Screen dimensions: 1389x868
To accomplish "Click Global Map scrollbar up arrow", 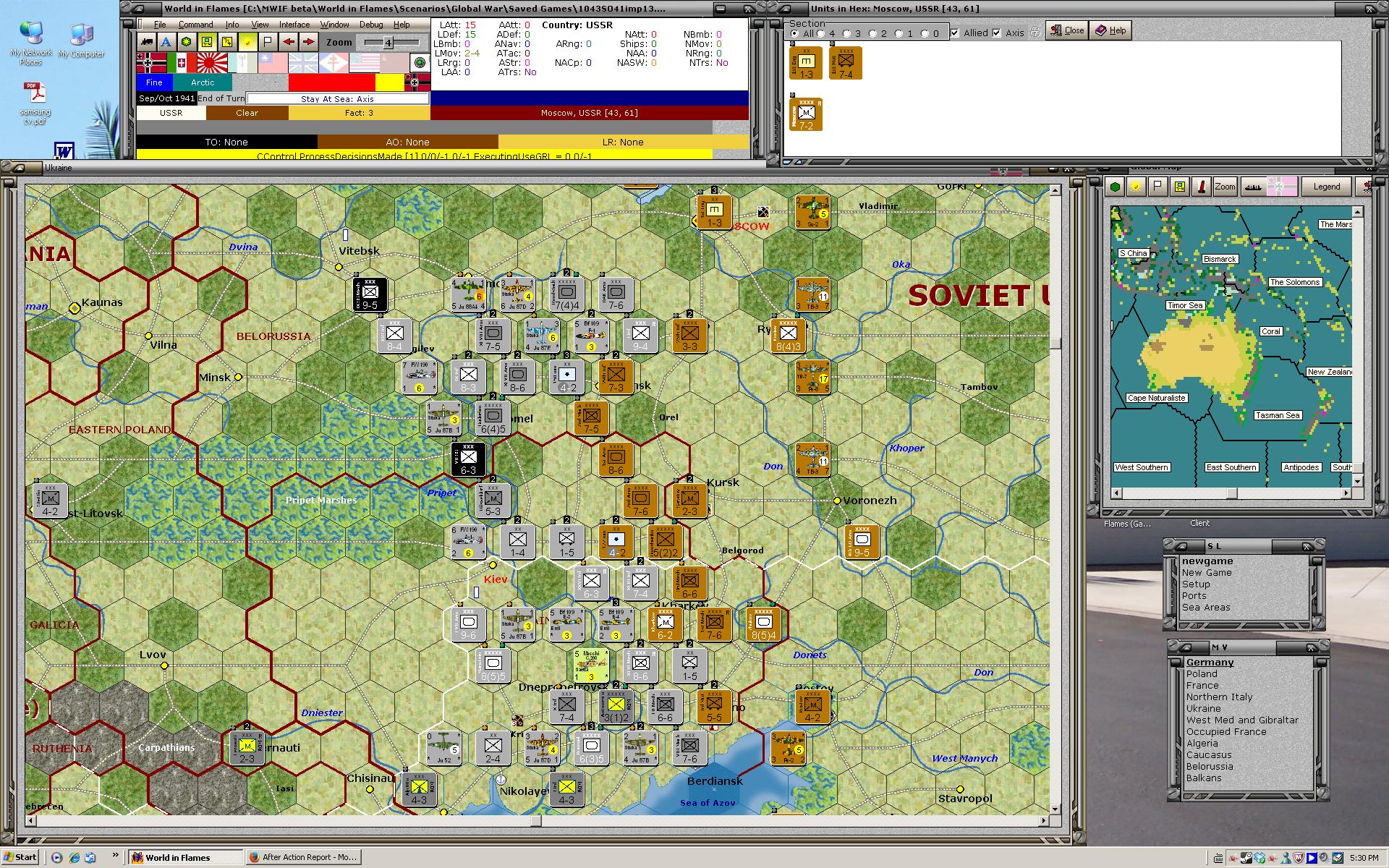I will (x=1357, y=212).
